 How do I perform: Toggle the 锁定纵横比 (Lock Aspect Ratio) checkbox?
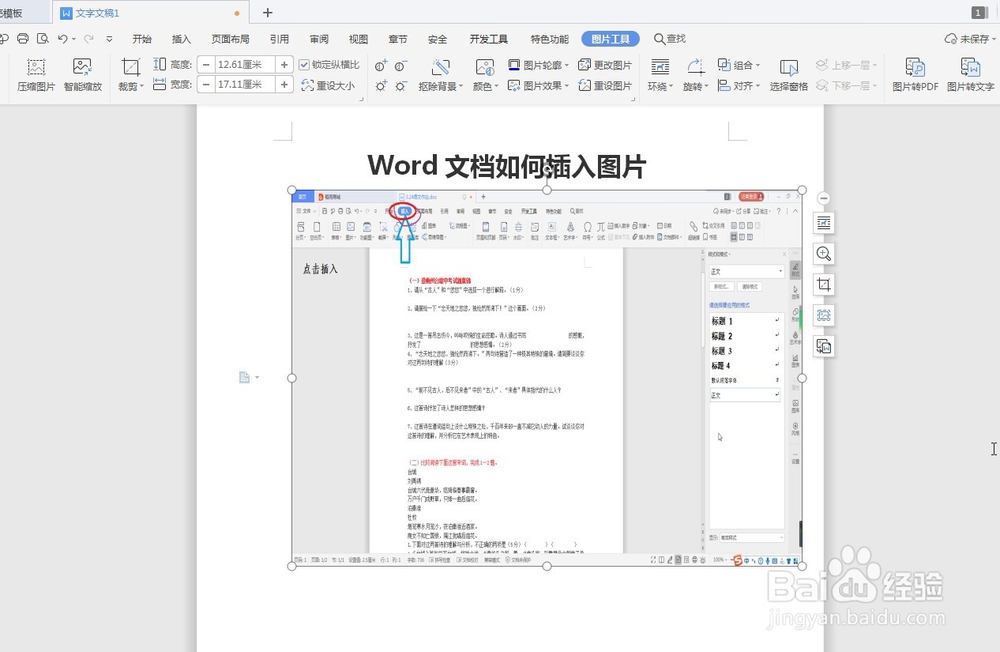click(304, 64)
